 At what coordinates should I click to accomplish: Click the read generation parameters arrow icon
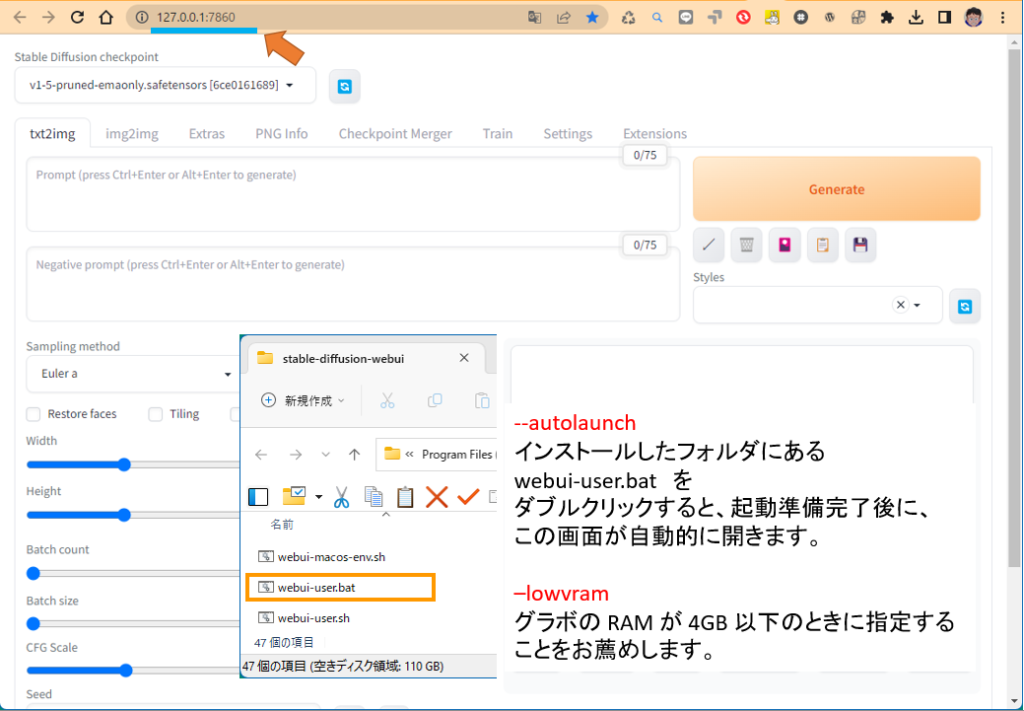(708, 245)
